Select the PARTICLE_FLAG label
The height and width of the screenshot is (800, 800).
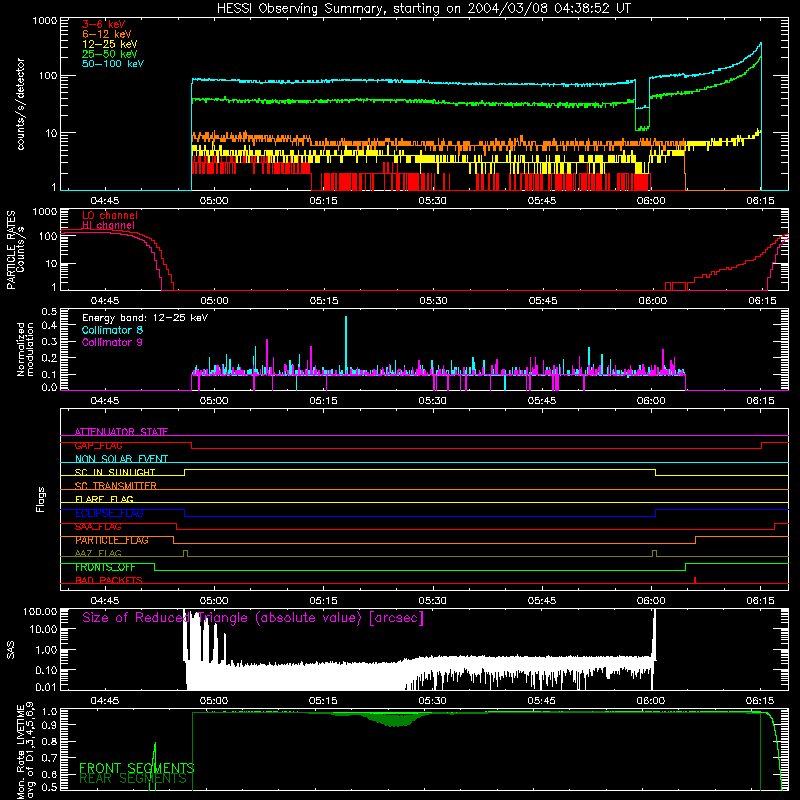click(112, 540)
